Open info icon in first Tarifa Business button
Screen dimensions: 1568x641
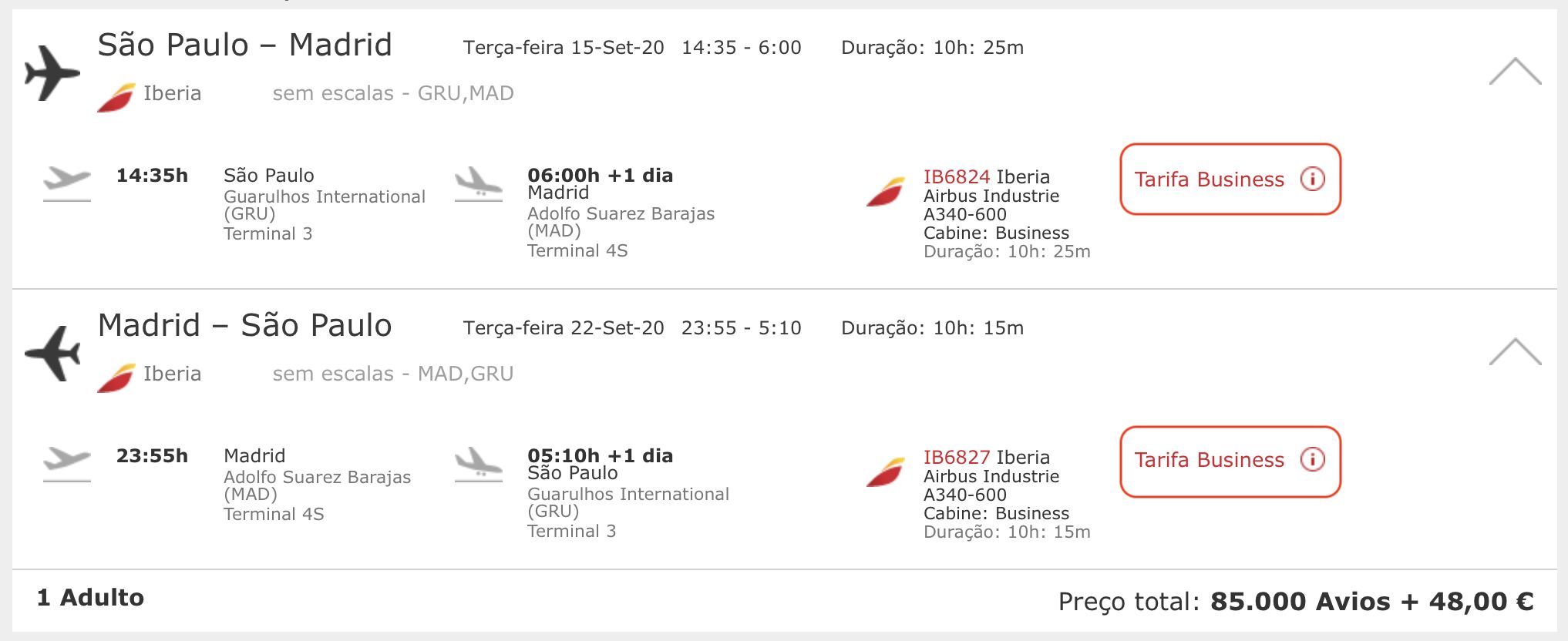click(x=1312, y=179)
